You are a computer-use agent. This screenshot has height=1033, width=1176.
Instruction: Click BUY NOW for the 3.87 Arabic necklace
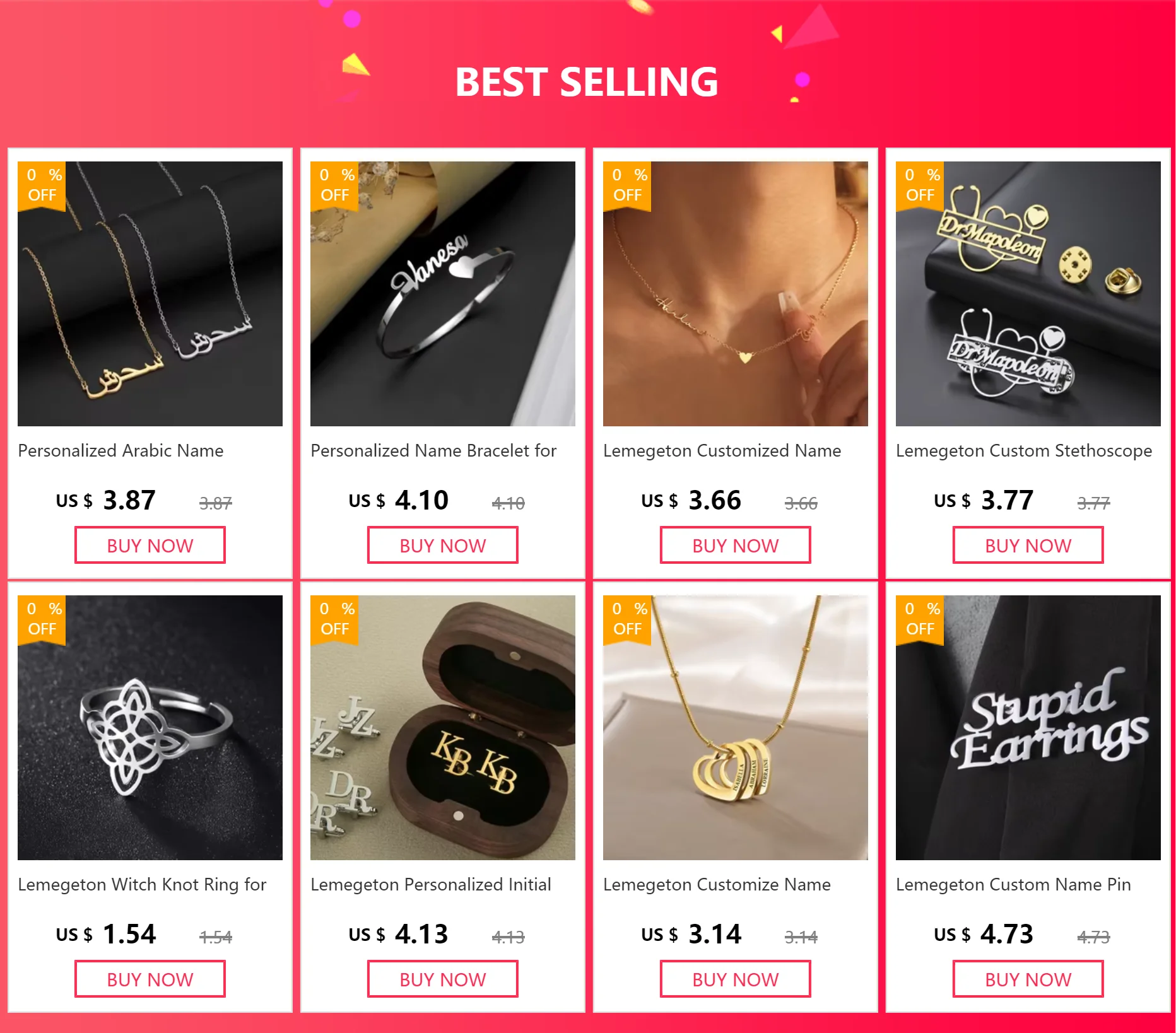tap(150, 546)
